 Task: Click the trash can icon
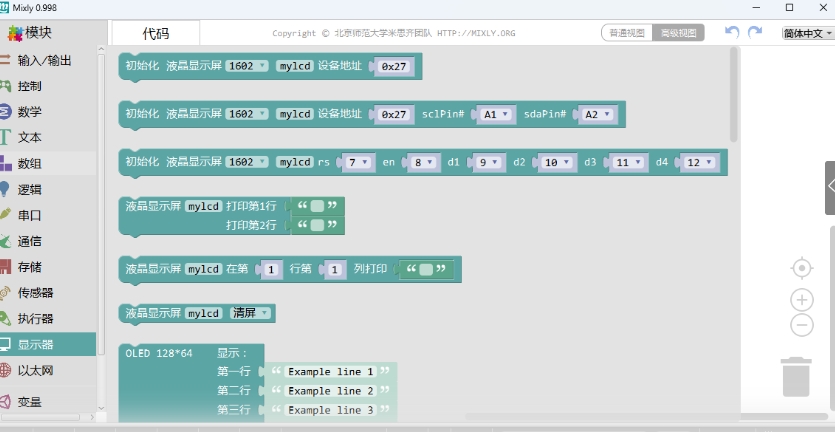tap(796, 377)
